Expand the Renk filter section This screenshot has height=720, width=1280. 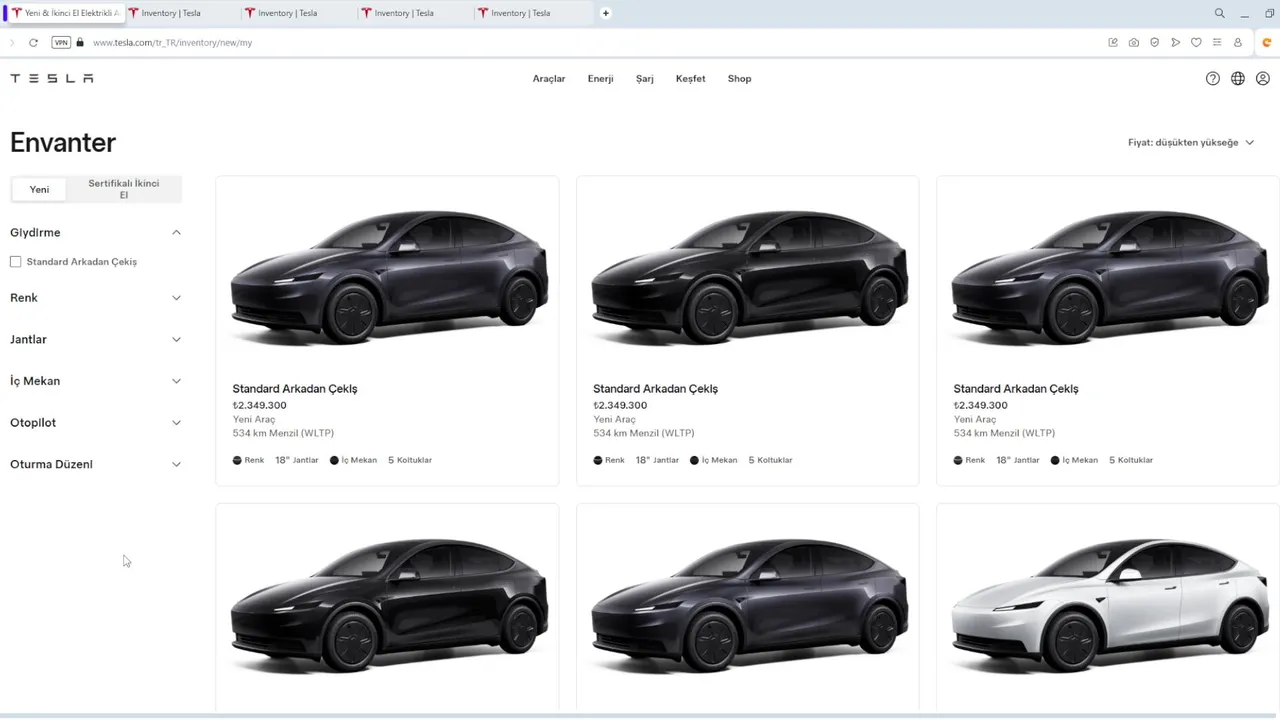tap(96, 298)
